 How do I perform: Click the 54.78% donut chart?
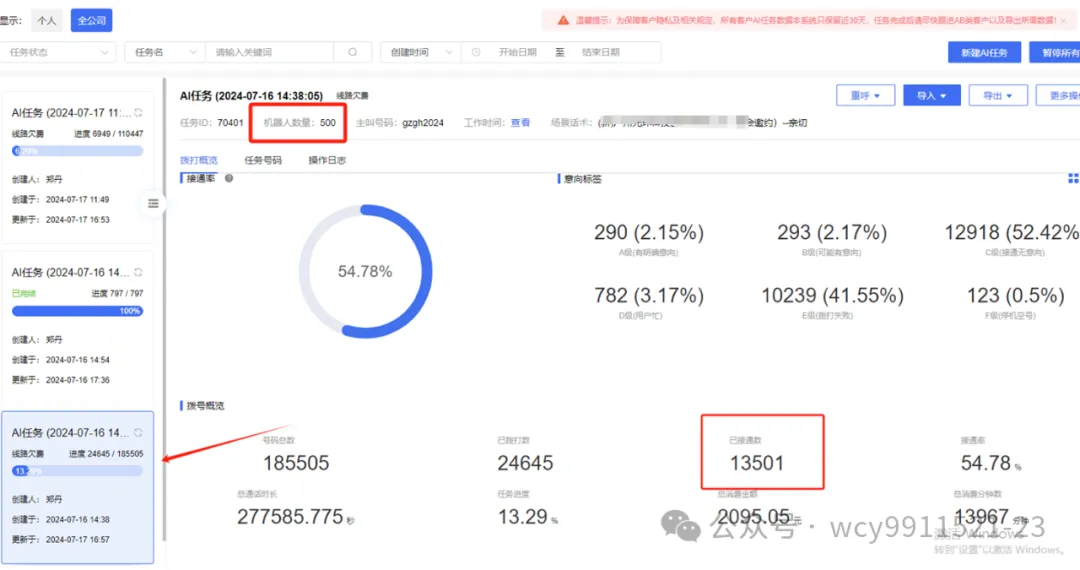click(365, 271)
